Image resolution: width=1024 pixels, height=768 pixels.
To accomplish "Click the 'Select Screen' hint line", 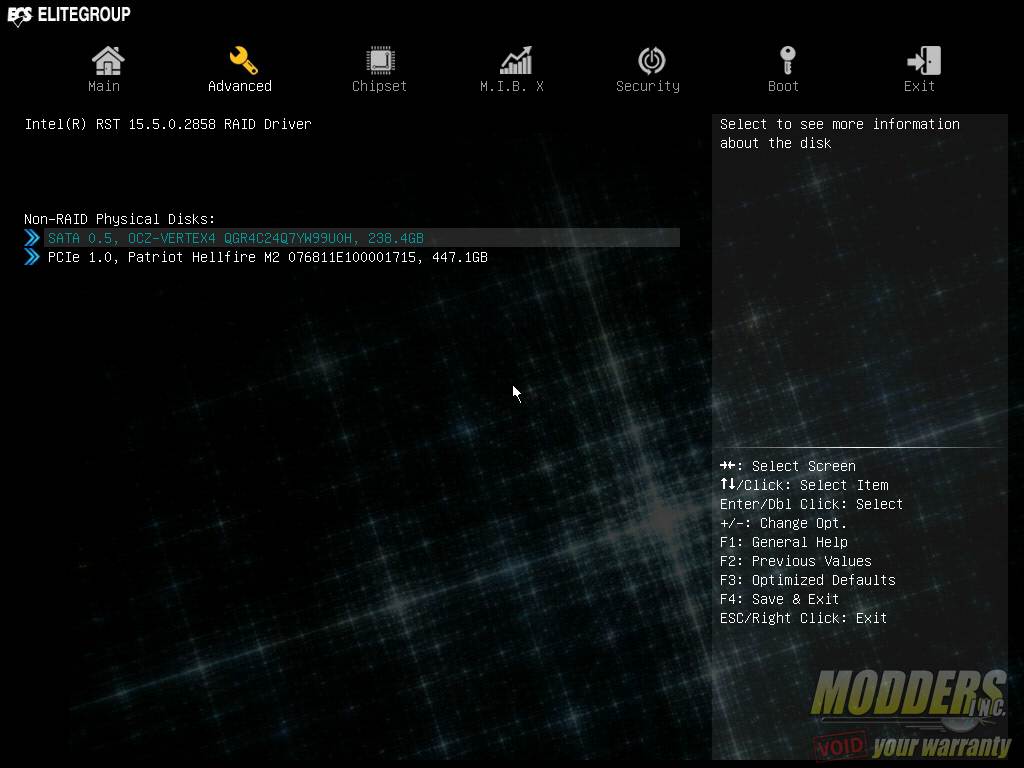I will [x=788, y=466].
